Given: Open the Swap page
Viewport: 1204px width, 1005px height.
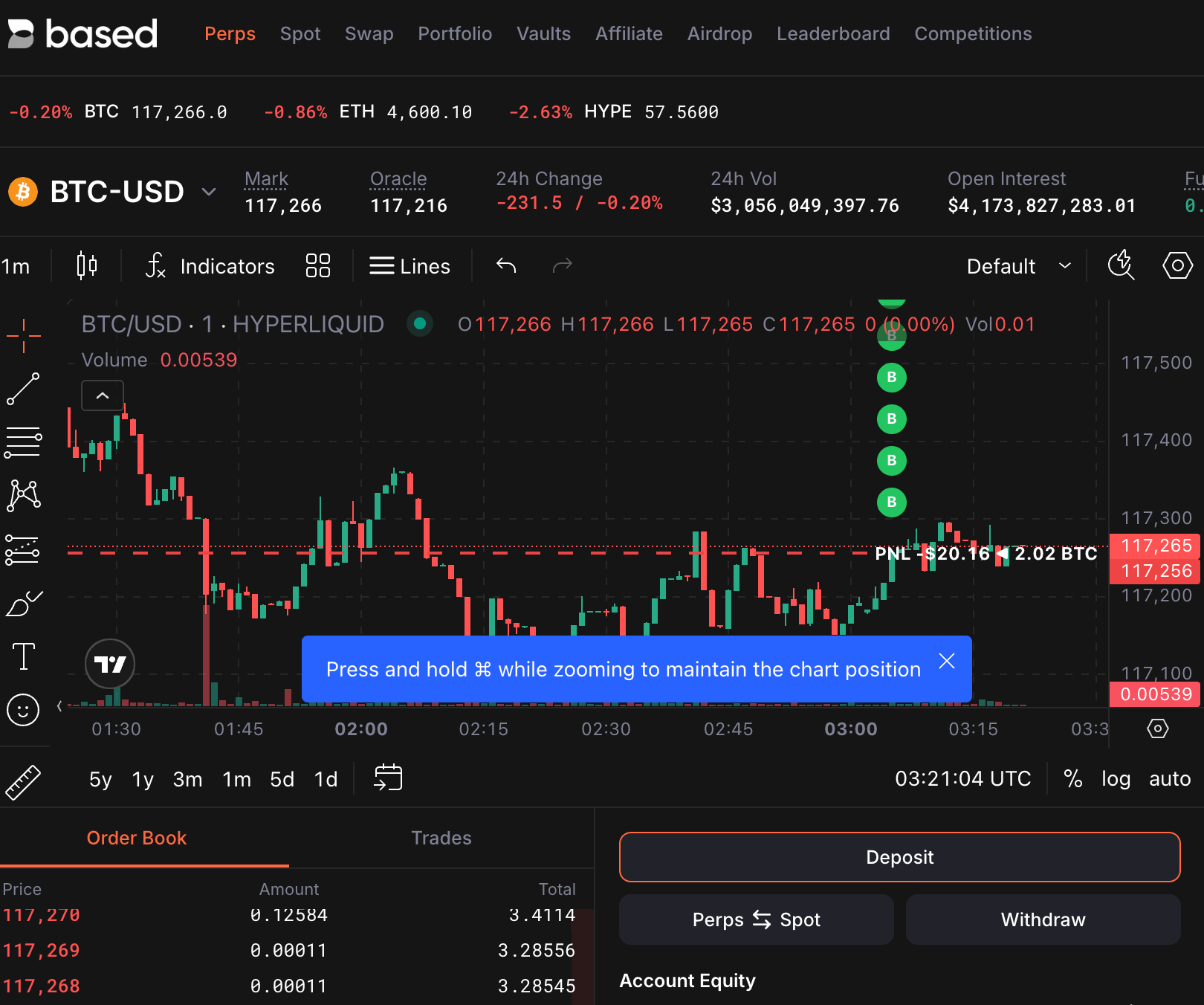Looking at the screenshot, I should (x=369, y=33).
